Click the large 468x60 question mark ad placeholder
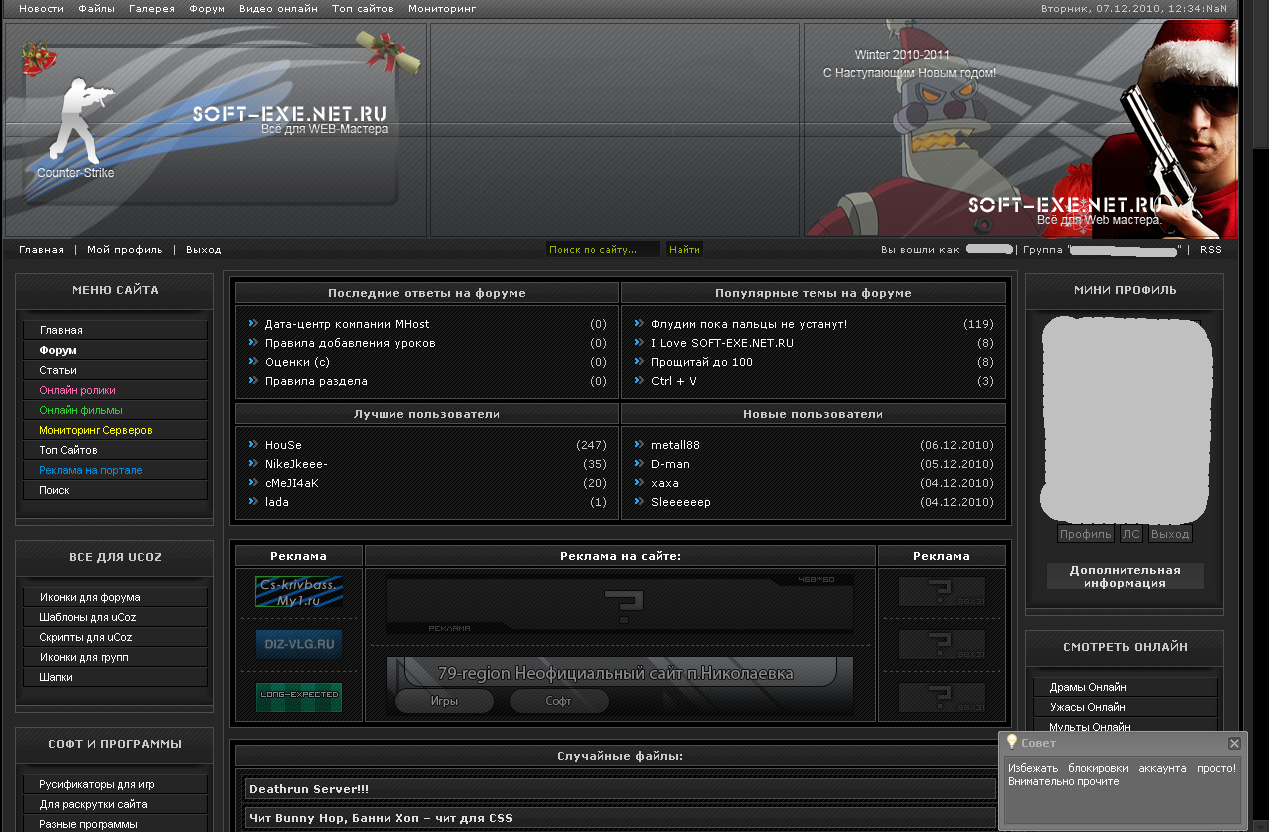 pos(620,604)
